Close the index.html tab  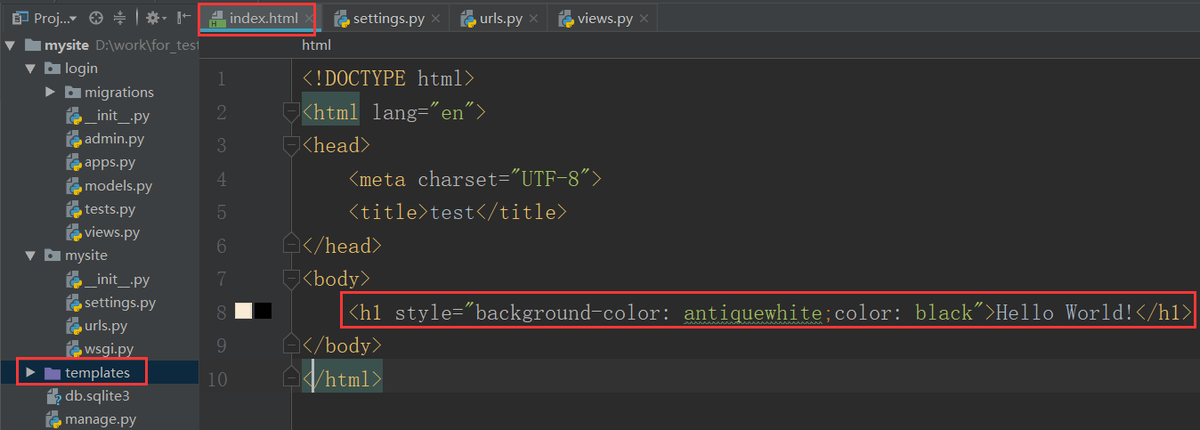tap(309, 18)
